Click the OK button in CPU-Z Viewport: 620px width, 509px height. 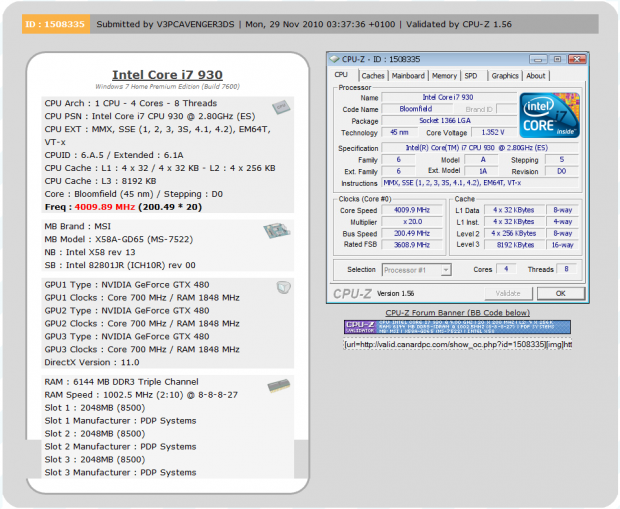[x=561, y=293]
